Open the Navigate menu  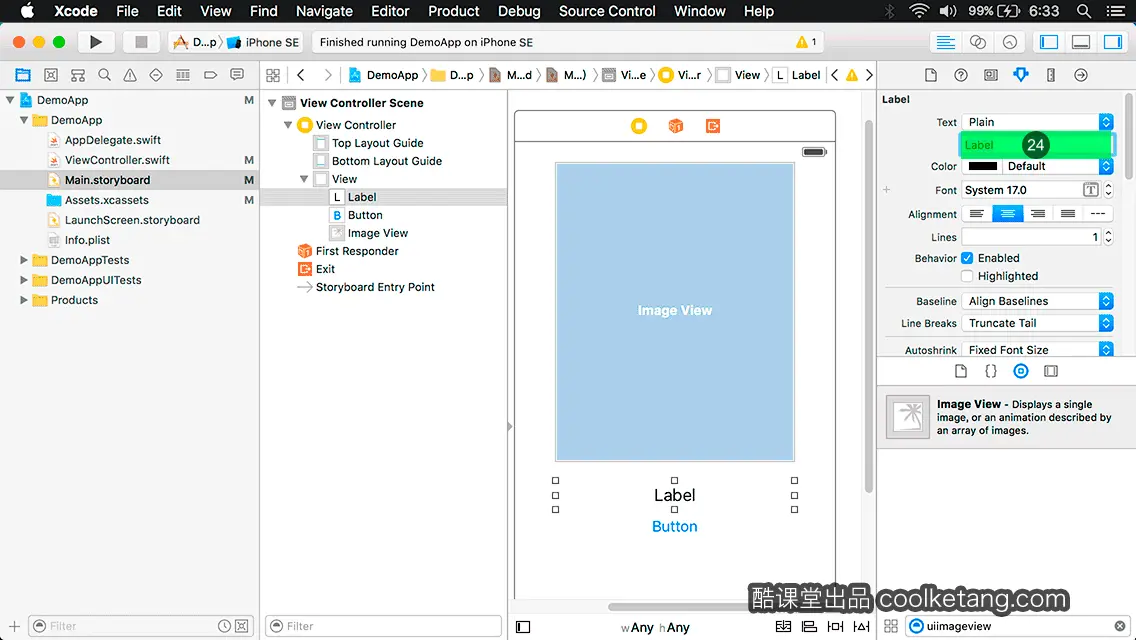coord(324,11)
